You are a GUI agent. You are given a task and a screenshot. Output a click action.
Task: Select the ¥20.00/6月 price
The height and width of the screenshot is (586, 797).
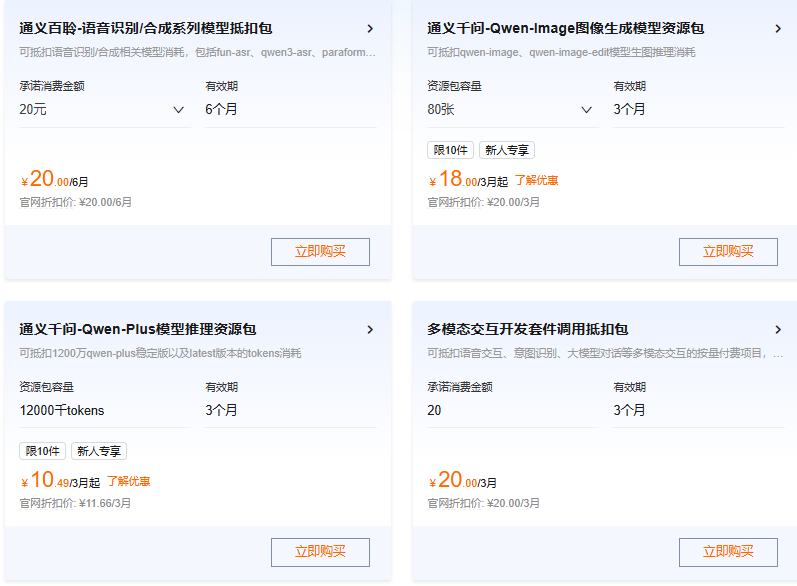point(54,179)
